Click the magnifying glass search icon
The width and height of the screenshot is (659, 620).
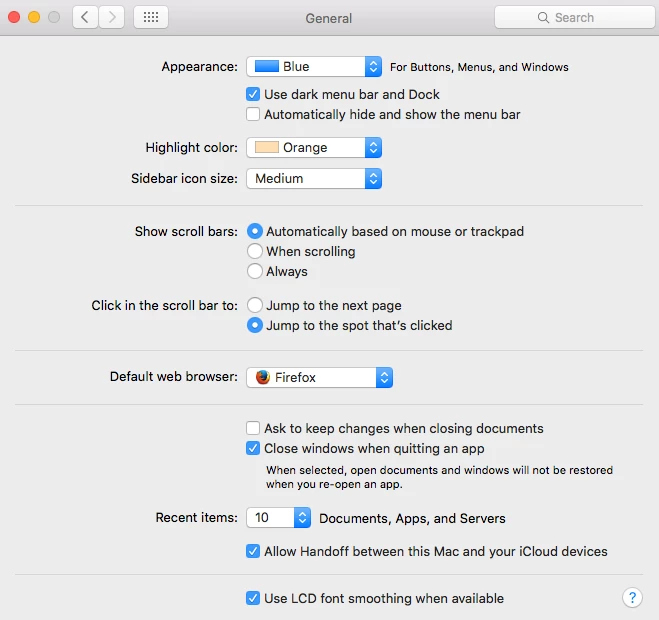(543, 18)
